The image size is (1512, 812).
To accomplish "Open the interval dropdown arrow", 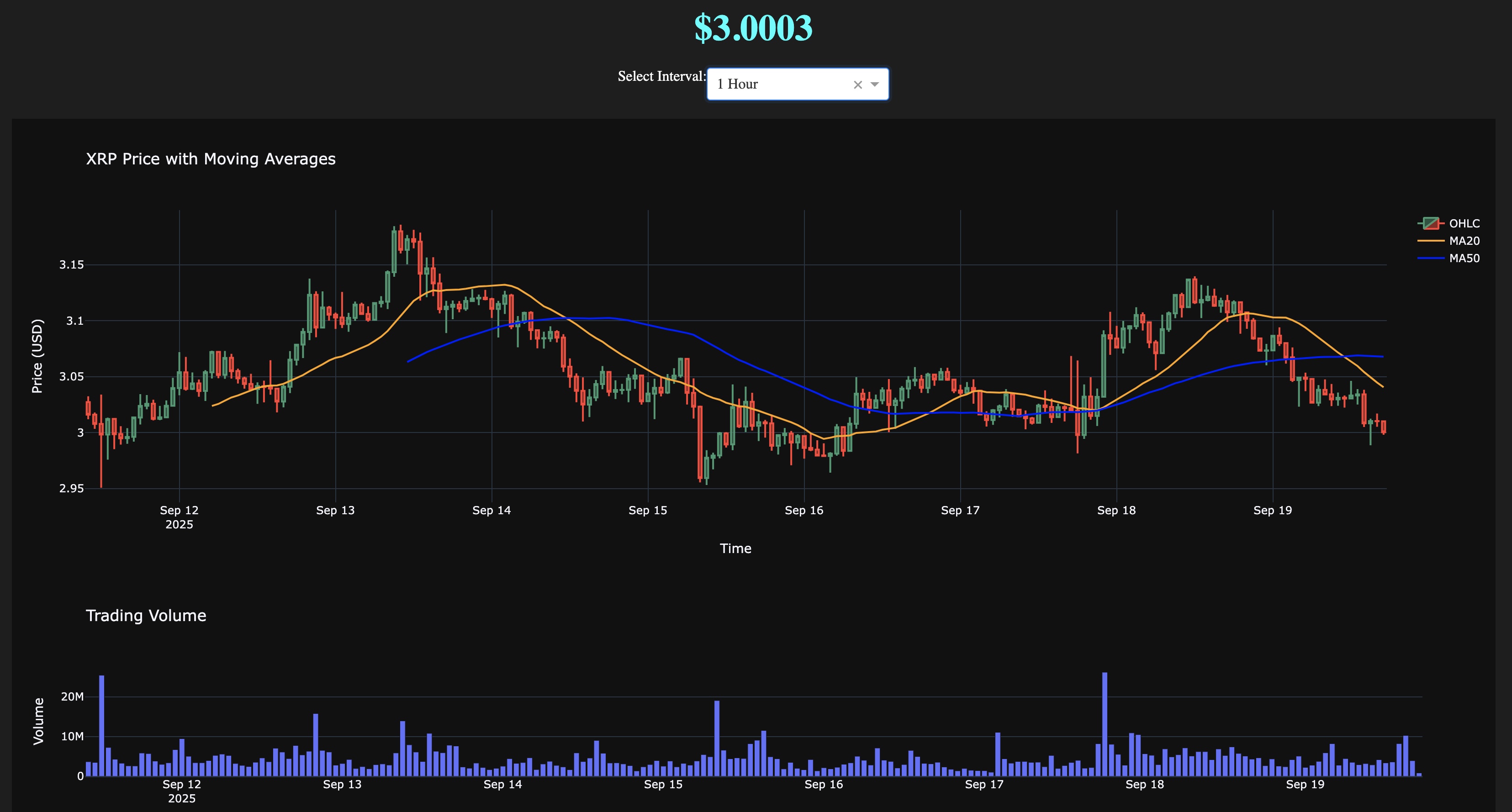I will coord(875,84).
